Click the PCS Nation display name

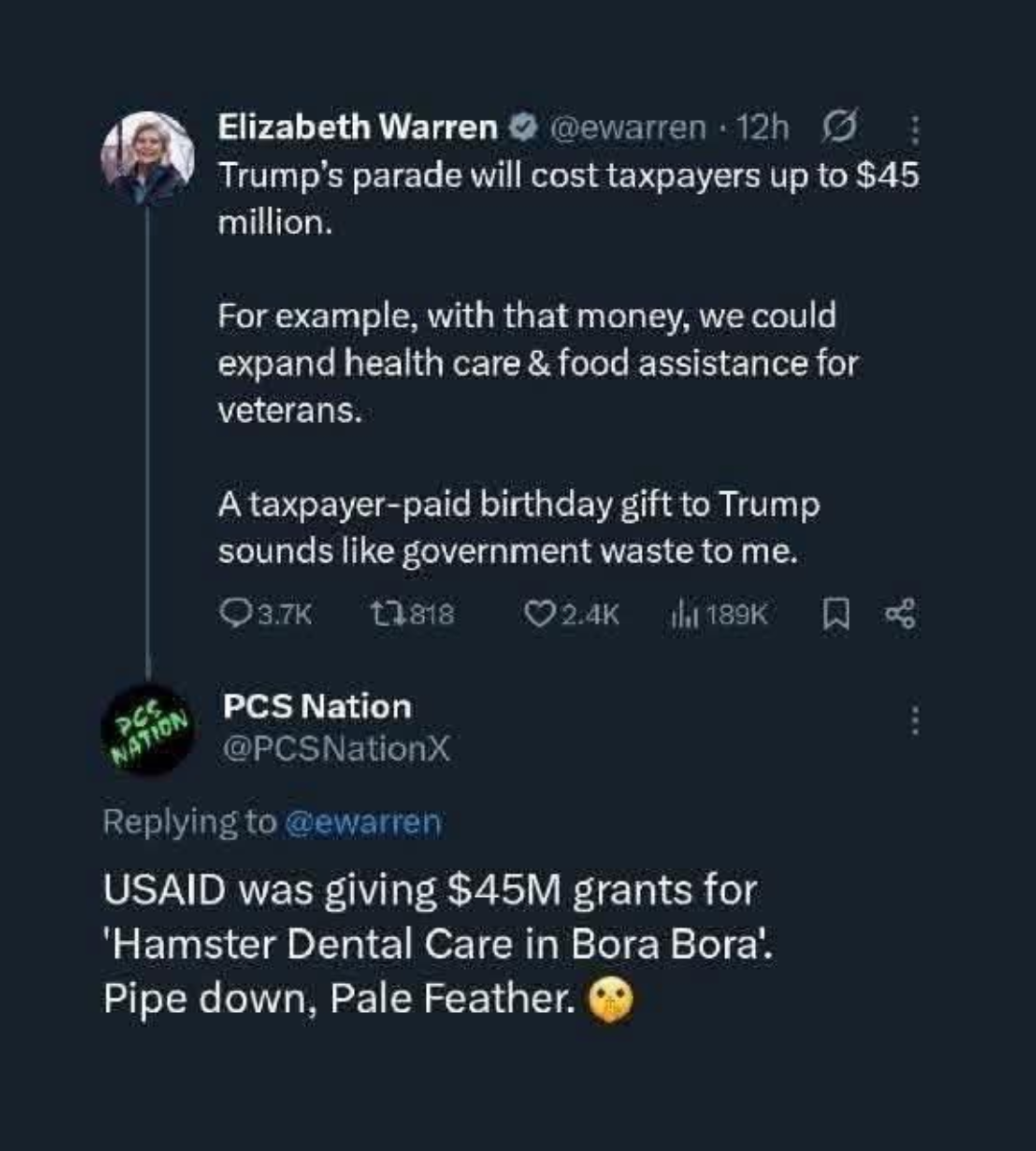[317, 707]
